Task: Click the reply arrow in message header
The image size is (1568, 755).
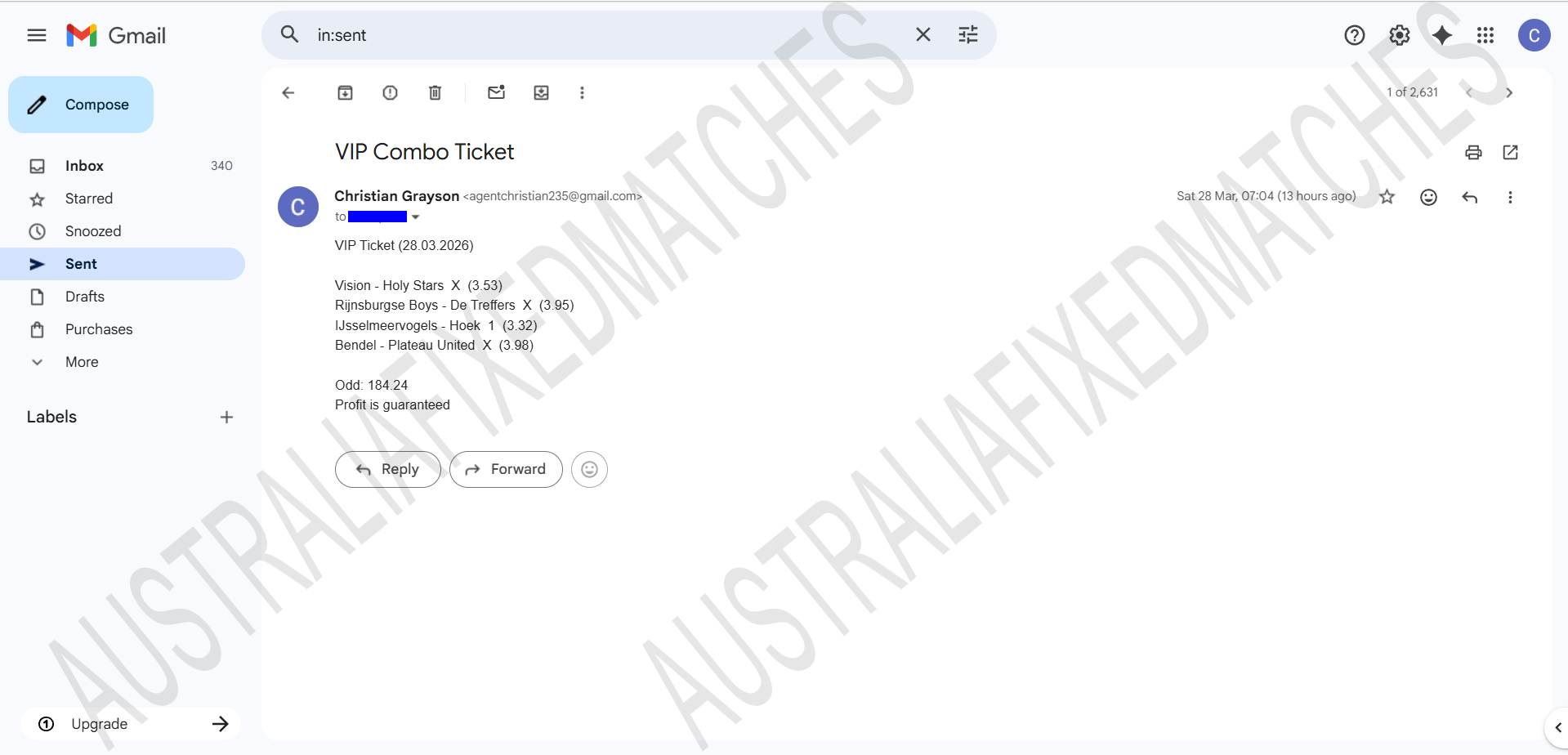Action: coord(1470,197)
